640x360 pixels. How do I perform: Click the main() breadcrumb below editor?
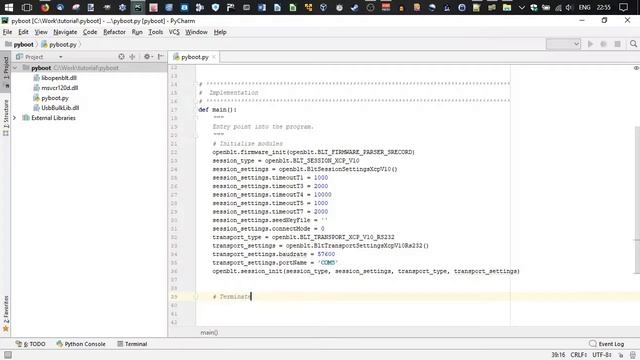point(209,333)
